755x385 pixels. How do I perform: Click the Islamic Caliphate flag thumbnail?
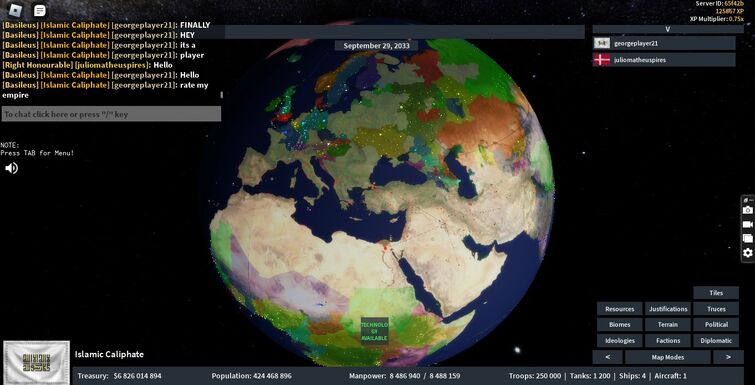click(x=37, y=362)
